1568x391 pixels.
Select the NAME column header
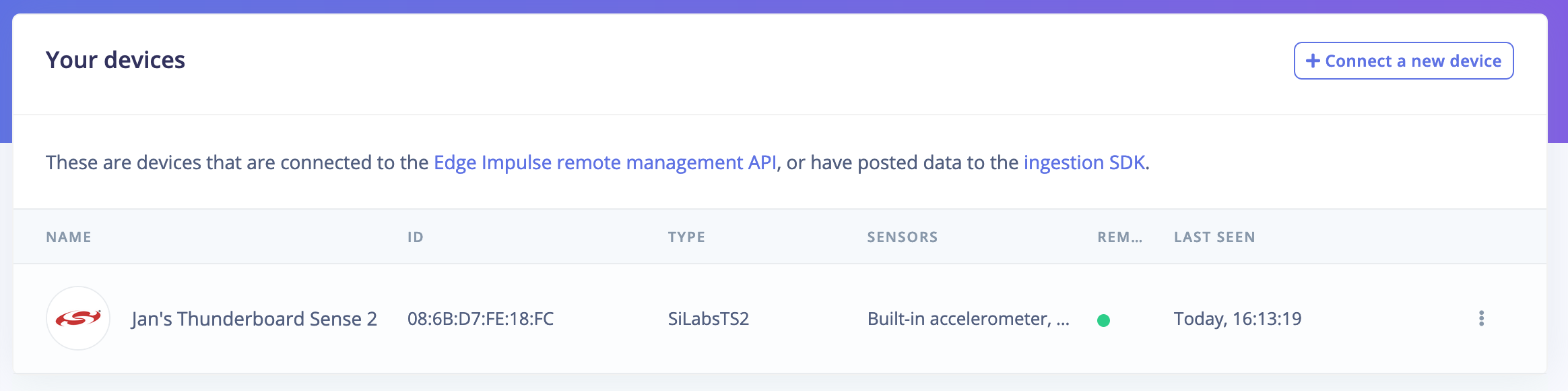point(69,237)
